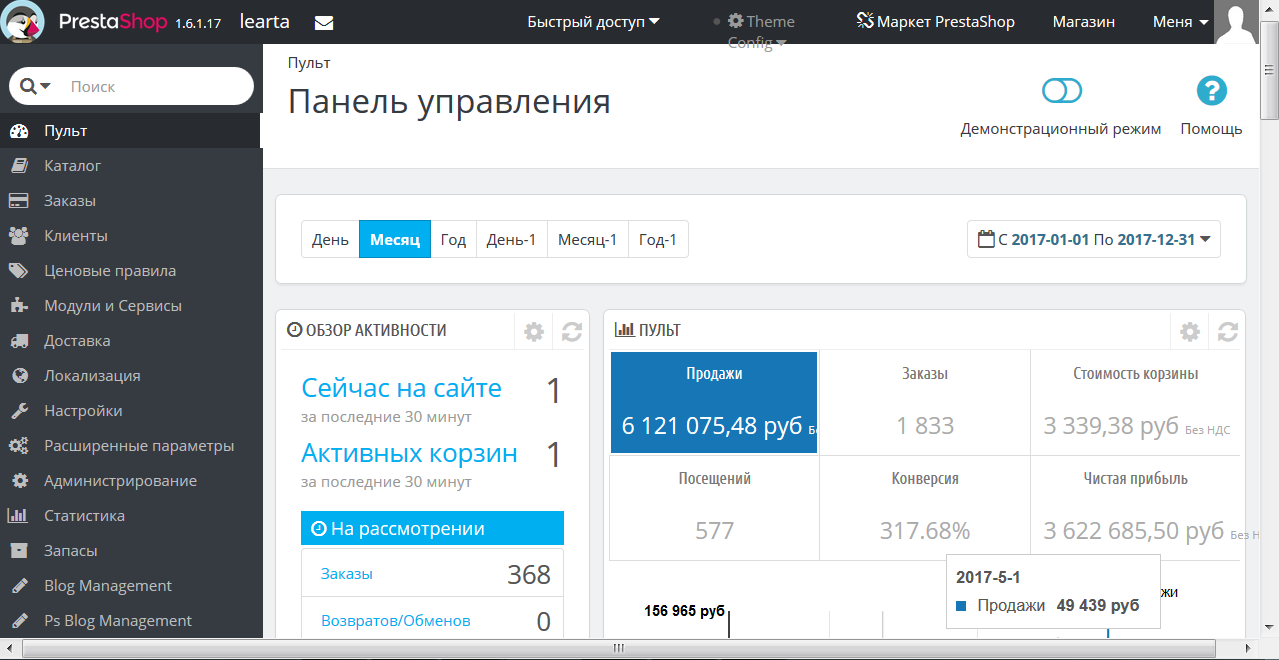Select Стоимость корзины chart tile
Screen dimensions: 1279x660
click(x=1135, y=403)
